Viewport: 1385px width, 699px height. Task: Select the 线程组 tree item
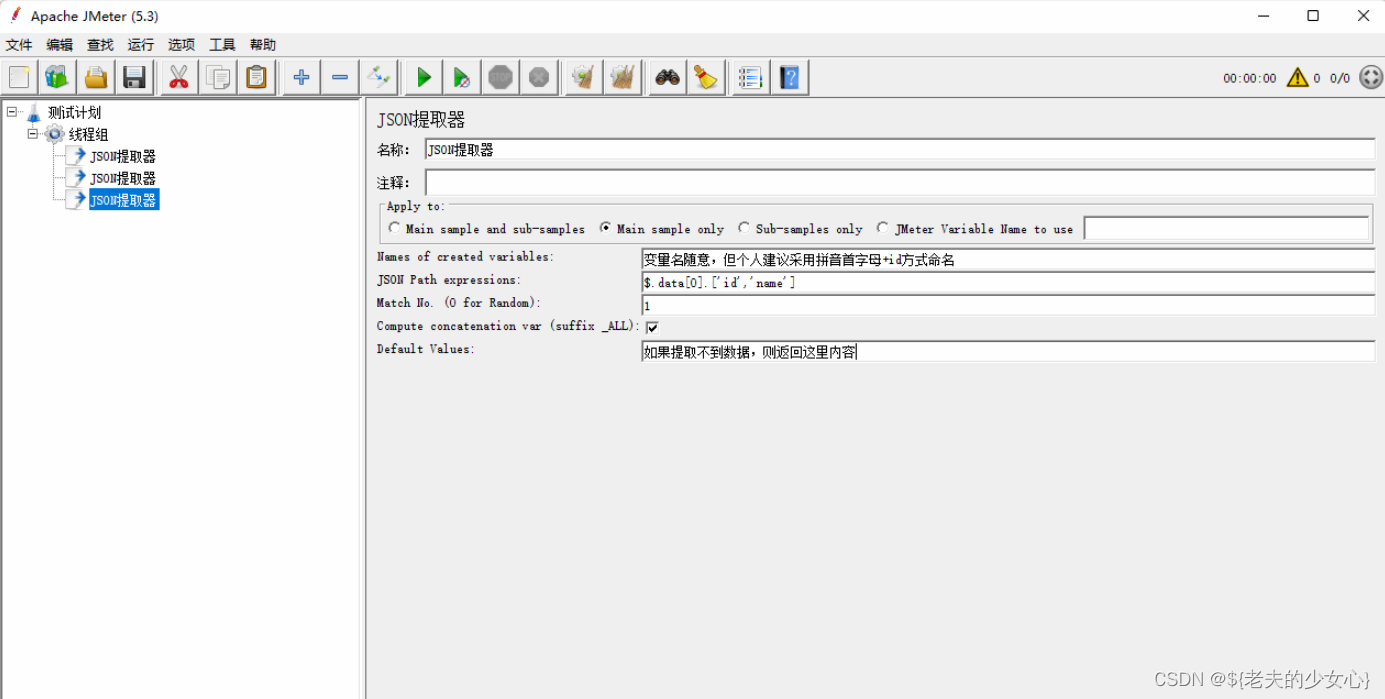coord(88,135)
